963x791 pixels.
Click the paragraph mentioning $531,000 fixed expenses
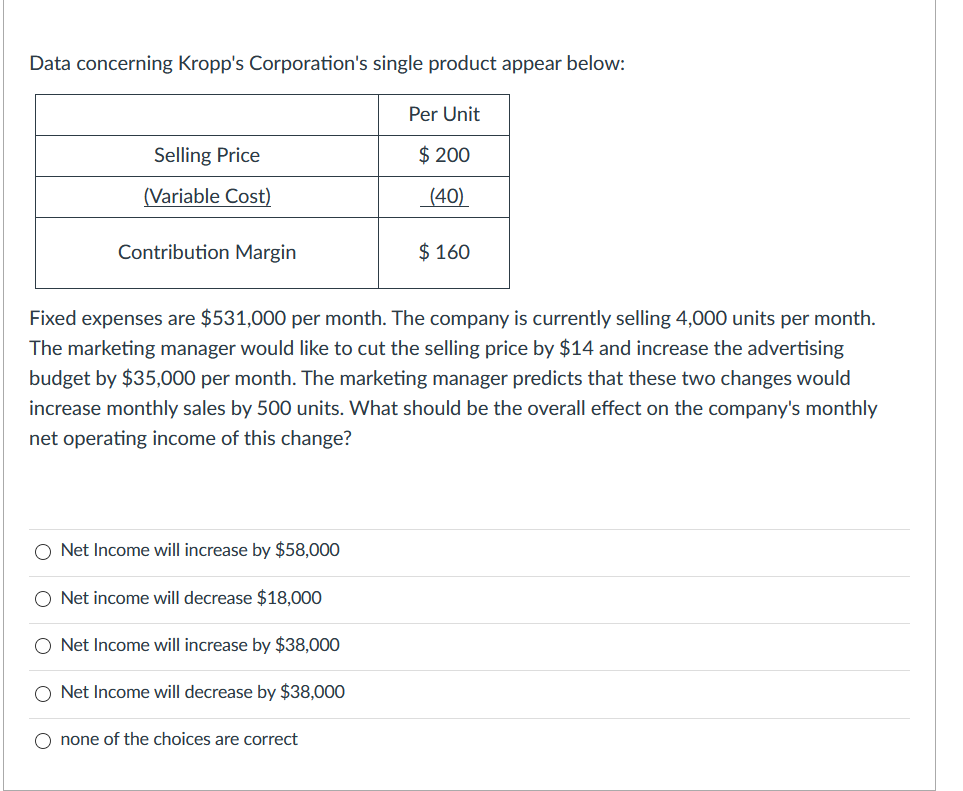click(x=453, y=377)
